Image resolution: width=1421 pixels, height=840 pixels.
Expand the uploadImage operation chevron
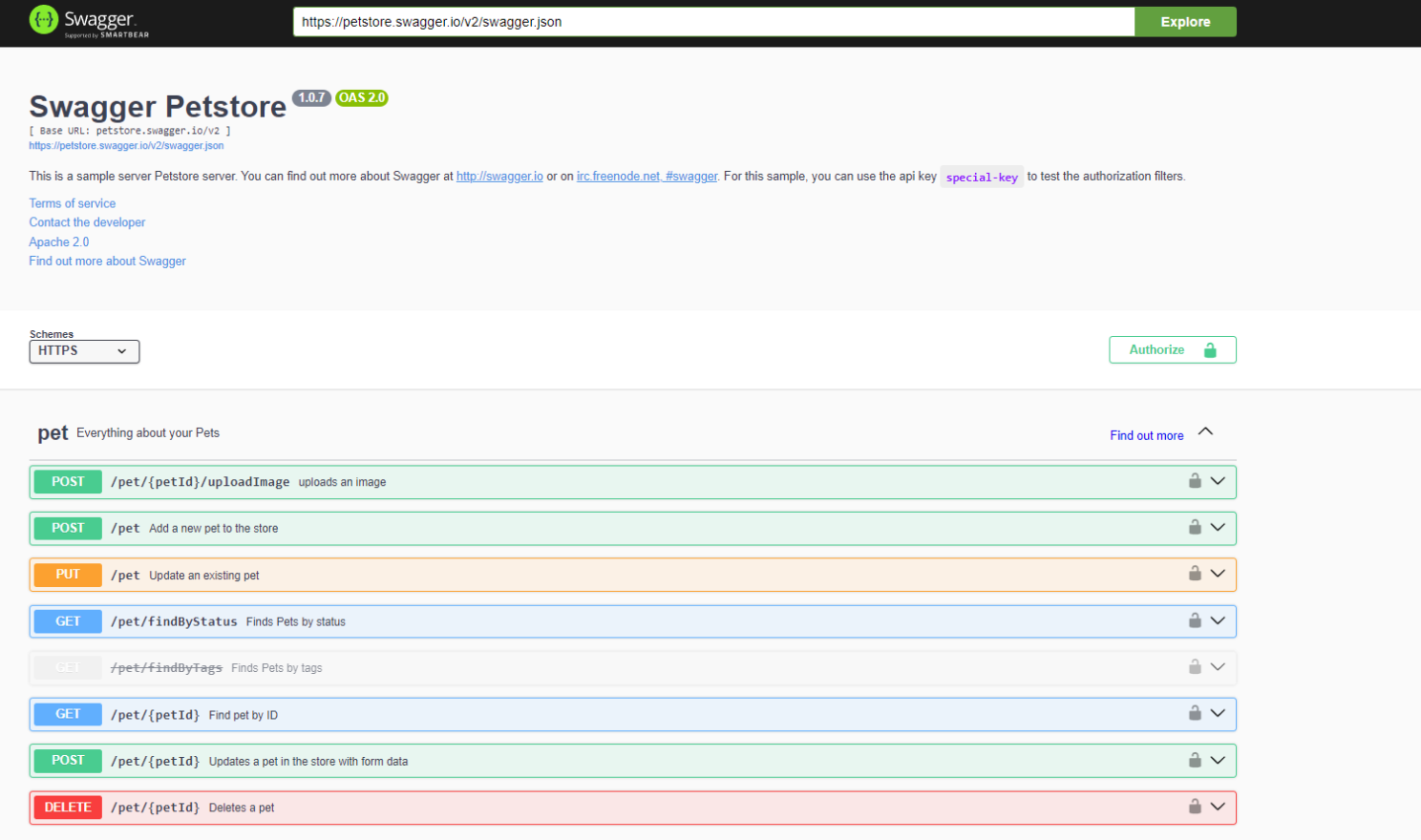coord(1218,481)
